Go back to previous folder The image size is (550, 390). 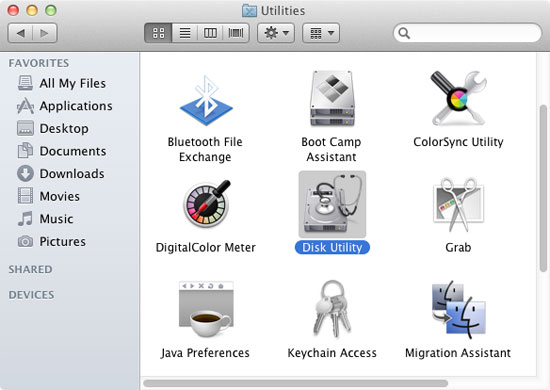click(20, 33)
